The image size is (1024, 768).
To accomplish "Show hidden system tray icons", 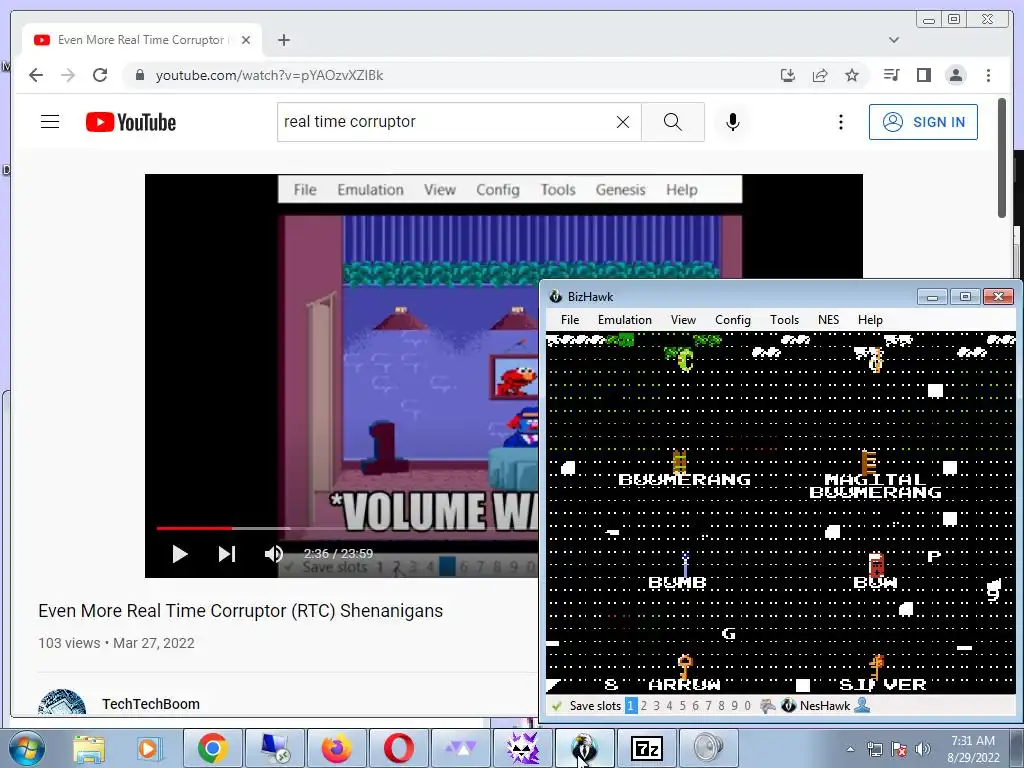I will click(850, 749).
